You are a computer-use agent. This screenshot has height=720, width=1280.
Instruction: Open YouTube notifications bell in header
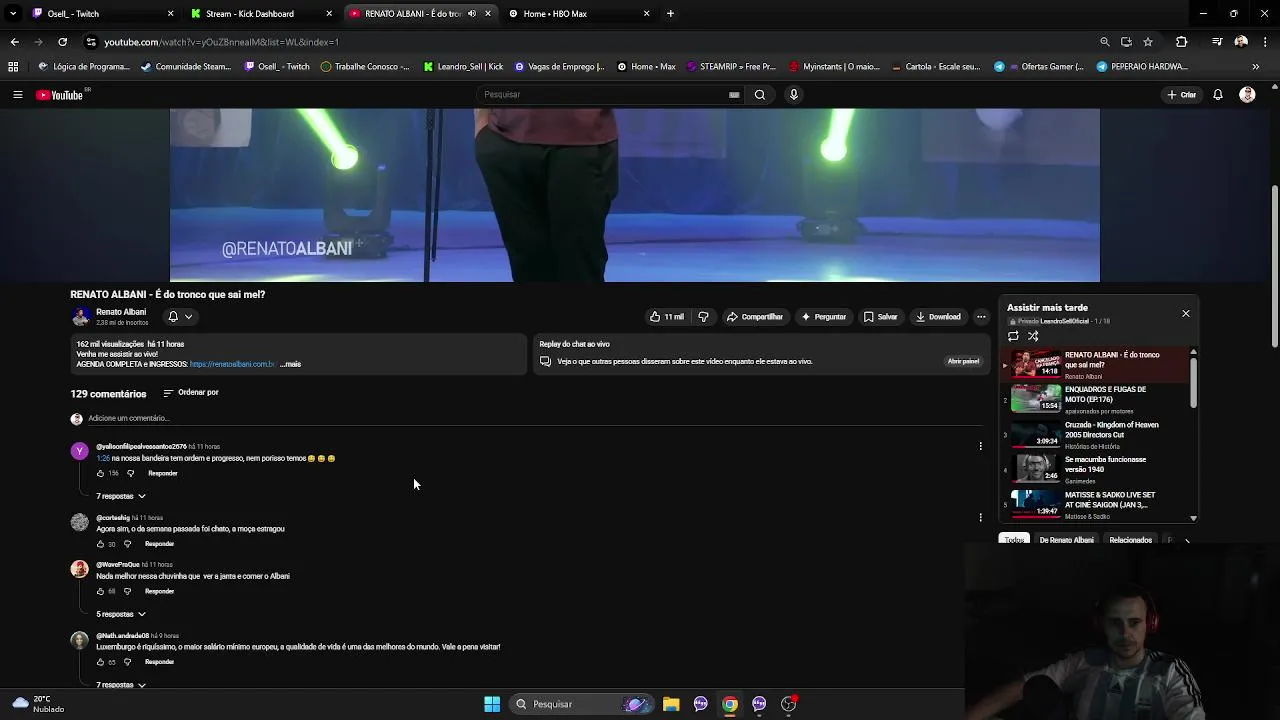click(x=1218, y=95)
